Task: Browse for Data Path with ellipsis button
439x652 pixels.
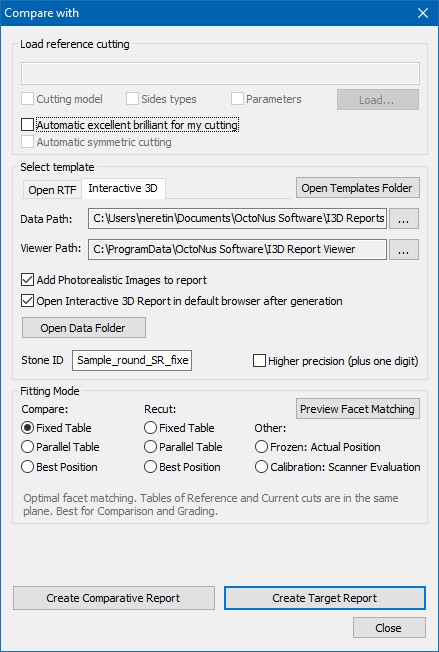Action: pos(404,219)
